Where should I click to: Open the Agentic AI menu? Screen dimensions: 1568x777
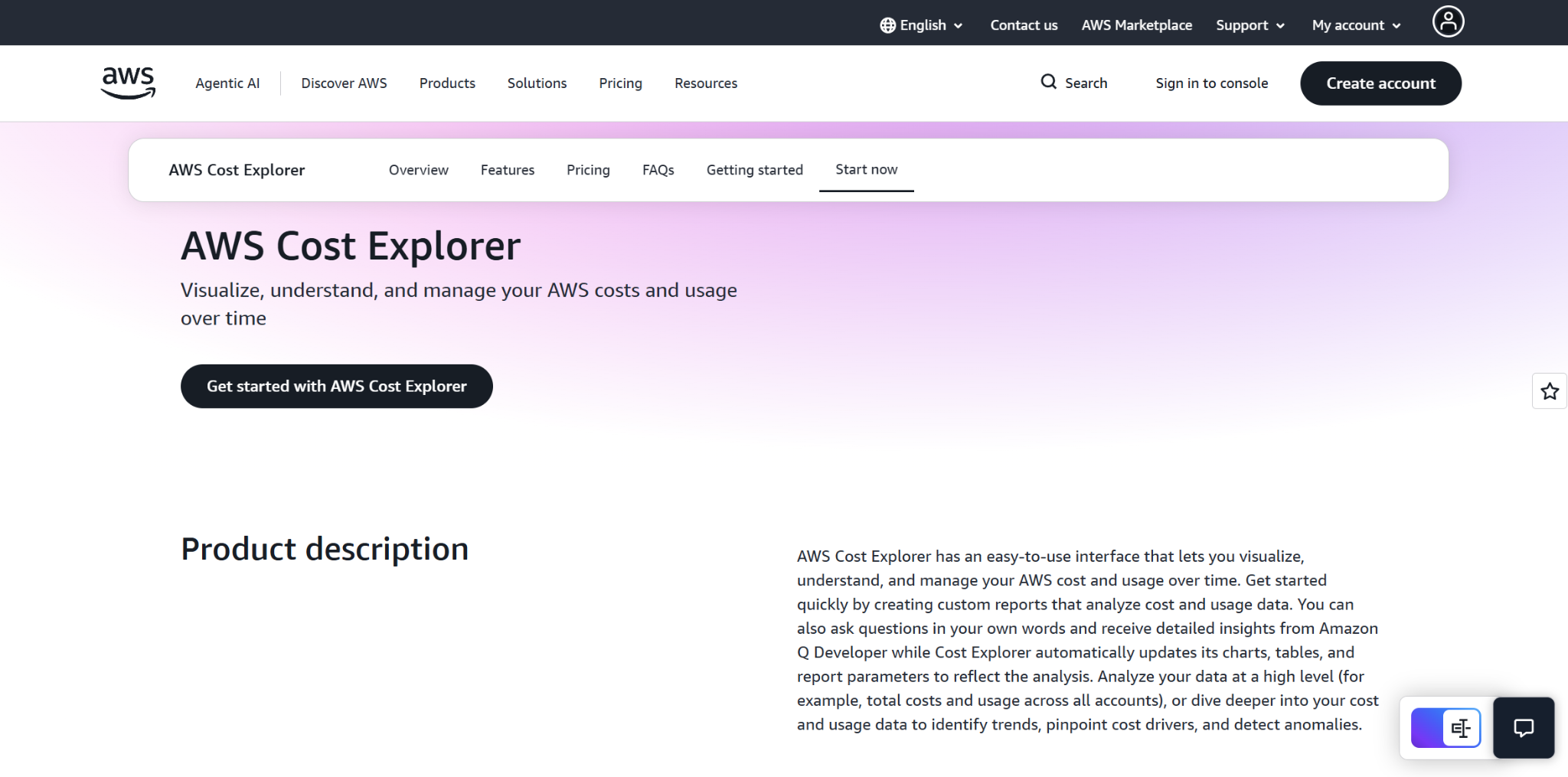(227, 83)
